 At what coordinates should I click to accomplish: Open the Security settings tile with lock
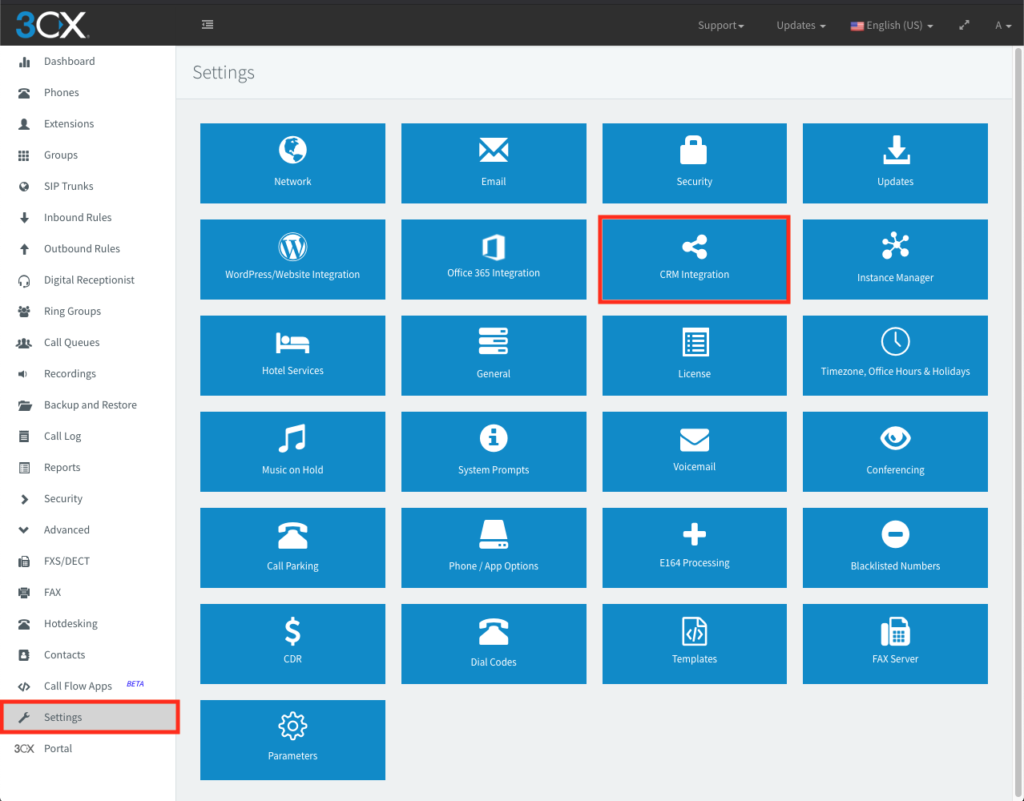click(x=694, y=163)
